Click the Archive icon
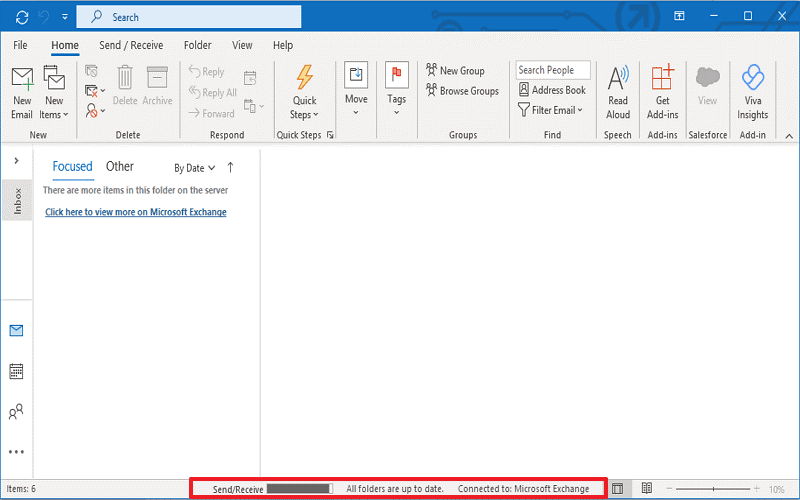The height and width of the screenshot is (500, 800). click(x=157, y=86)
